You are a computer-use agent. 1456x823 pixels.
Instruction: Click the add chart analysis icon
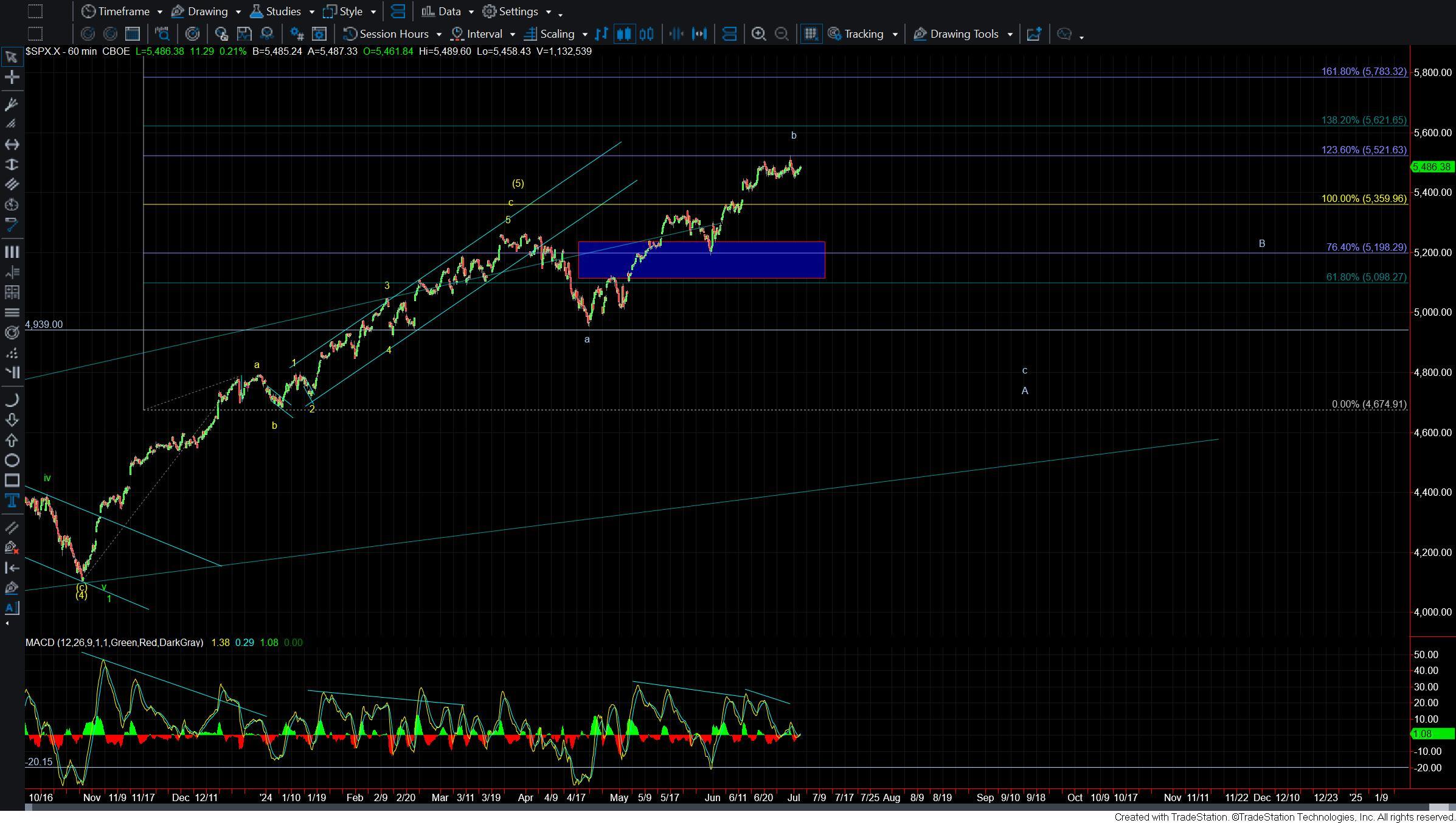pos(1034,34)
